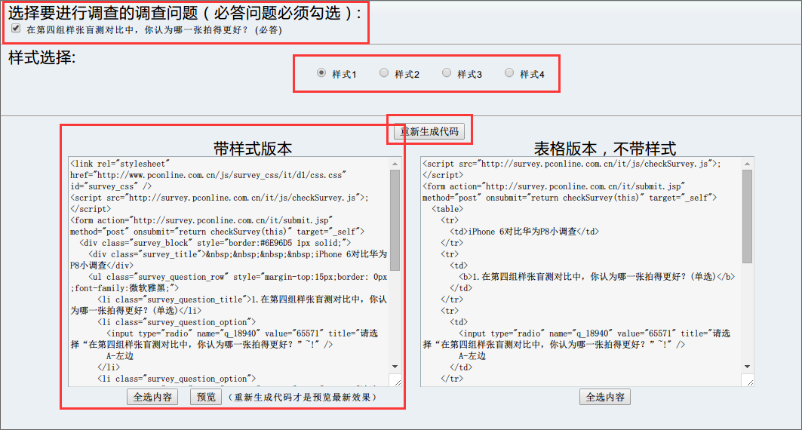Click the 带样式版本 heading text

click(253, 148)
